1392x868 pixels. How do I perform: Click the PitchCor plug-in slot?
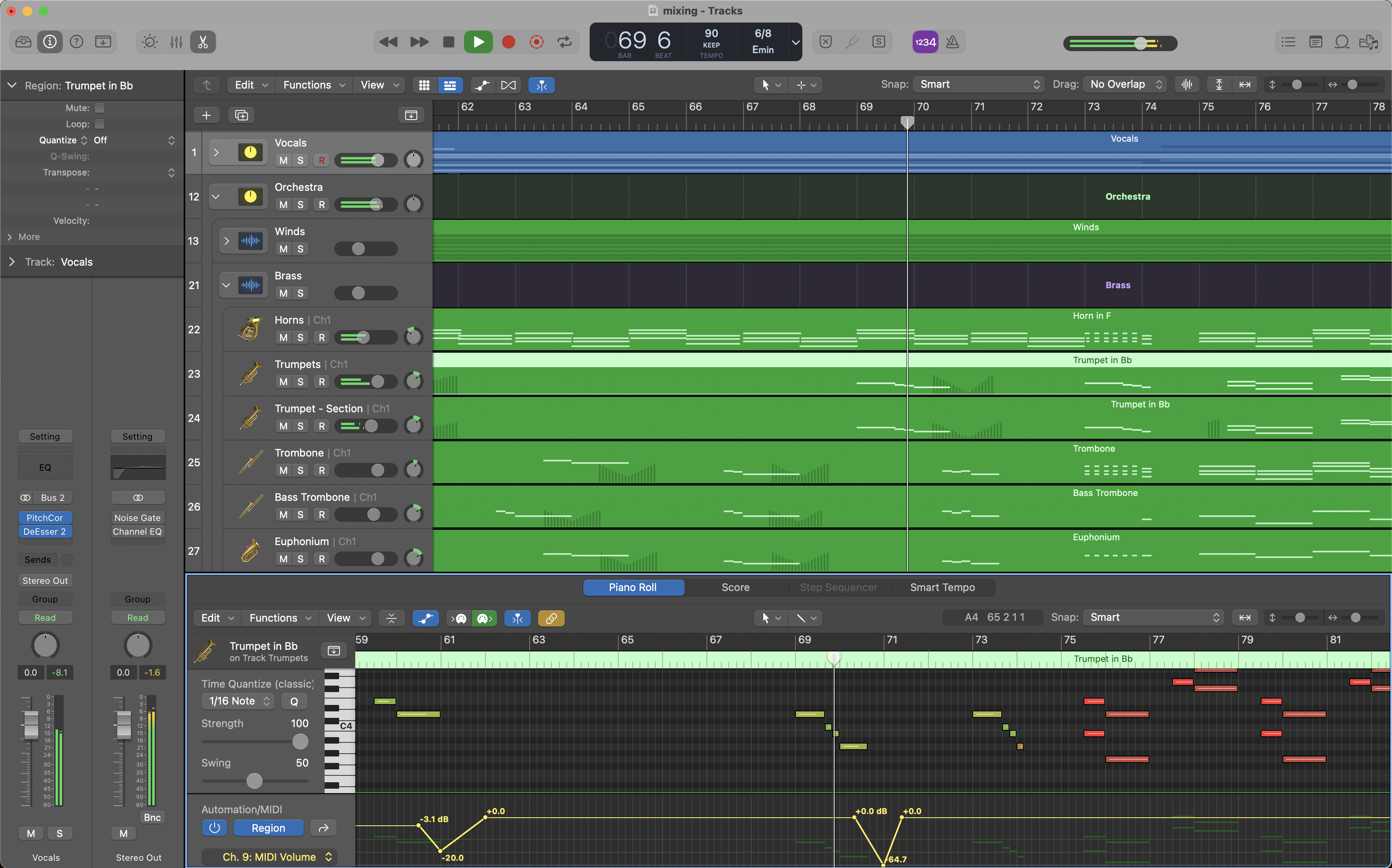click(x=45, y=518)
